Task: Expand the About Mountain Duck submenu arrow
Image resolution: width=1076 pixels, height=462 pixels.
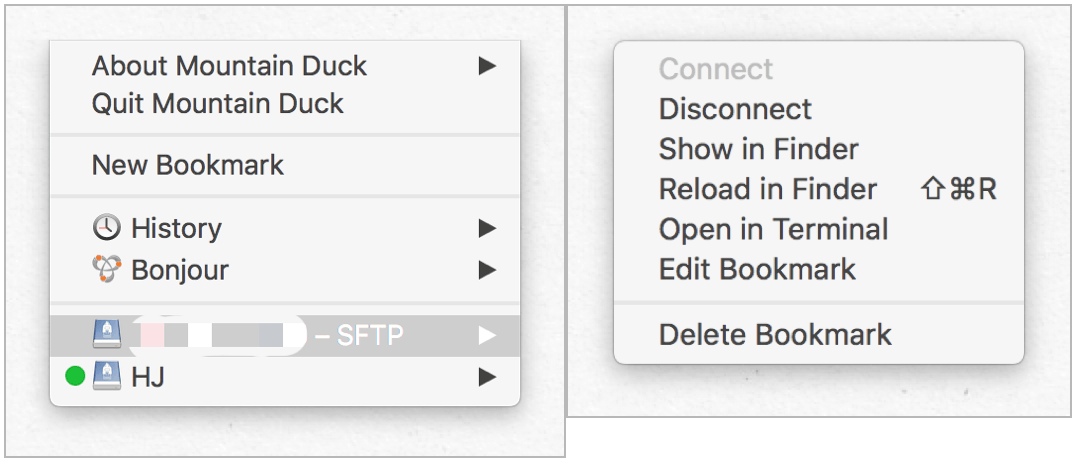Action: [487, 66]
